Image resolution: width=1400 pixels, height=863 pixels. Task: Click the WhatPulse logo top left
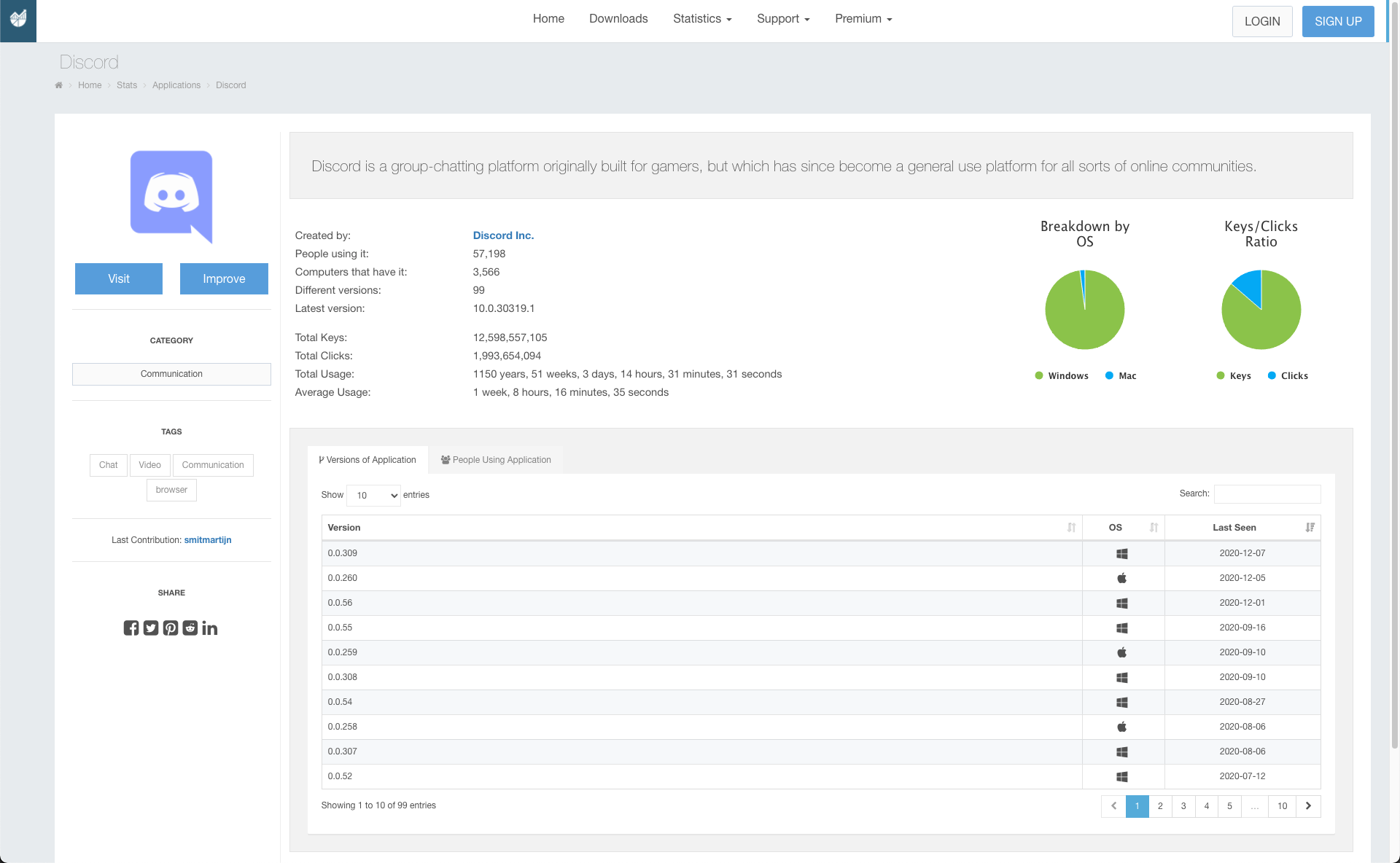17,18
